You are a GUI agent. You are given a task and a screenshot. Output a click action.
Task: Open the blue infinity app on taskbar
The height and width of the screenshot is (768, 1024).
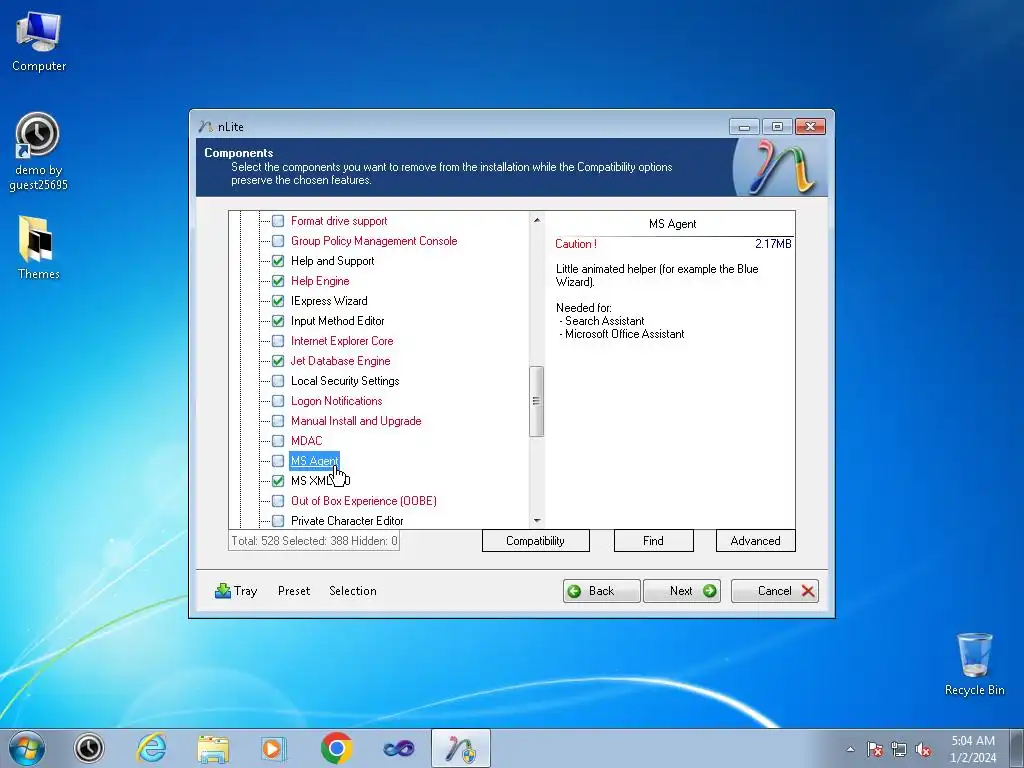[x=398, y=748]
